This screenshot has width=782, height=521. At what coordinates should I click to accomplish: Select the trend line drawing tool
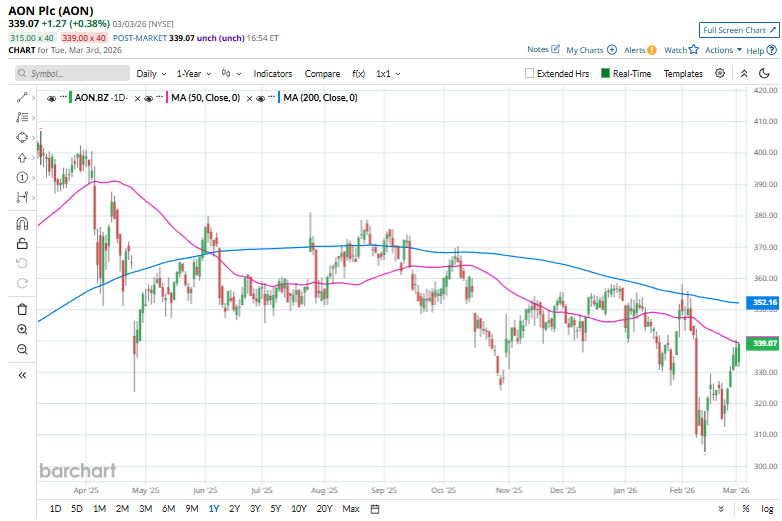point(22,97)
